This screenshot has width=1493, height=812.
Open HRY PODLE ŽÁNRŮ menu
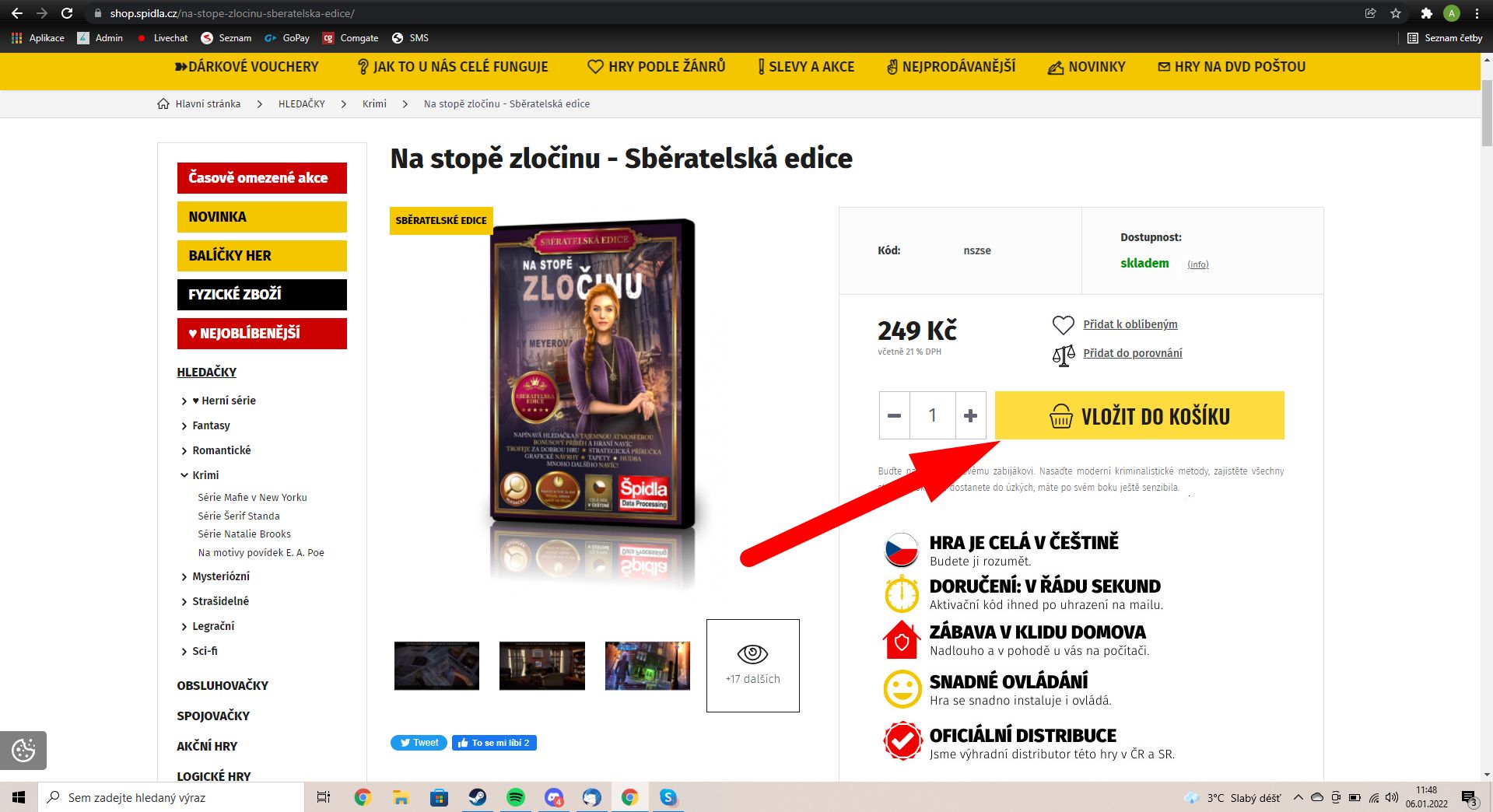(657, 67)
